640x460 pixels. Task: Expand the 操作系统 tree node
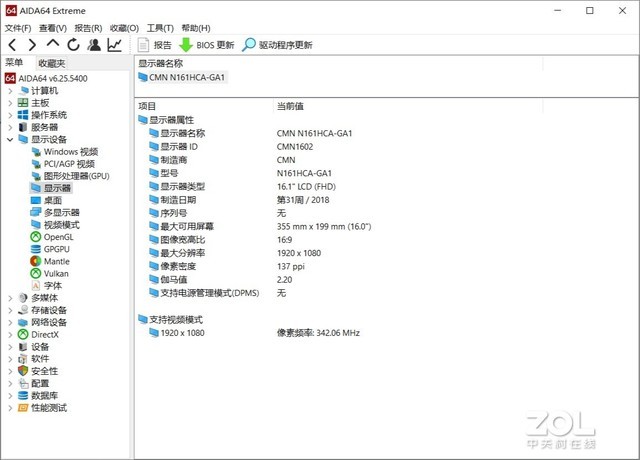[x=10, y=115]
